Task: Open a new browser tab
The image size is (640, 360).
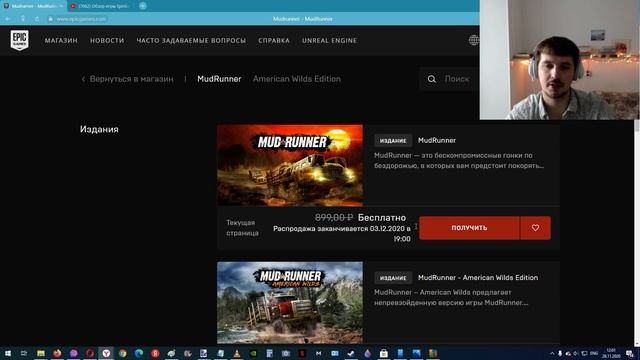Action: pyautogui.click(x=142, y=6)
